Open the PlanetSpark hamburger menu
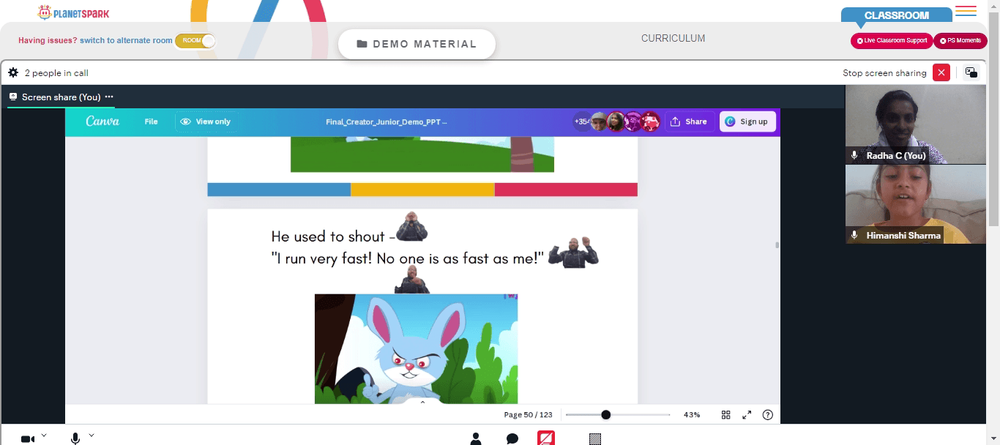The height and width of the screenshot is (445, 1000). pyautogui.click(x=966, y=11)
